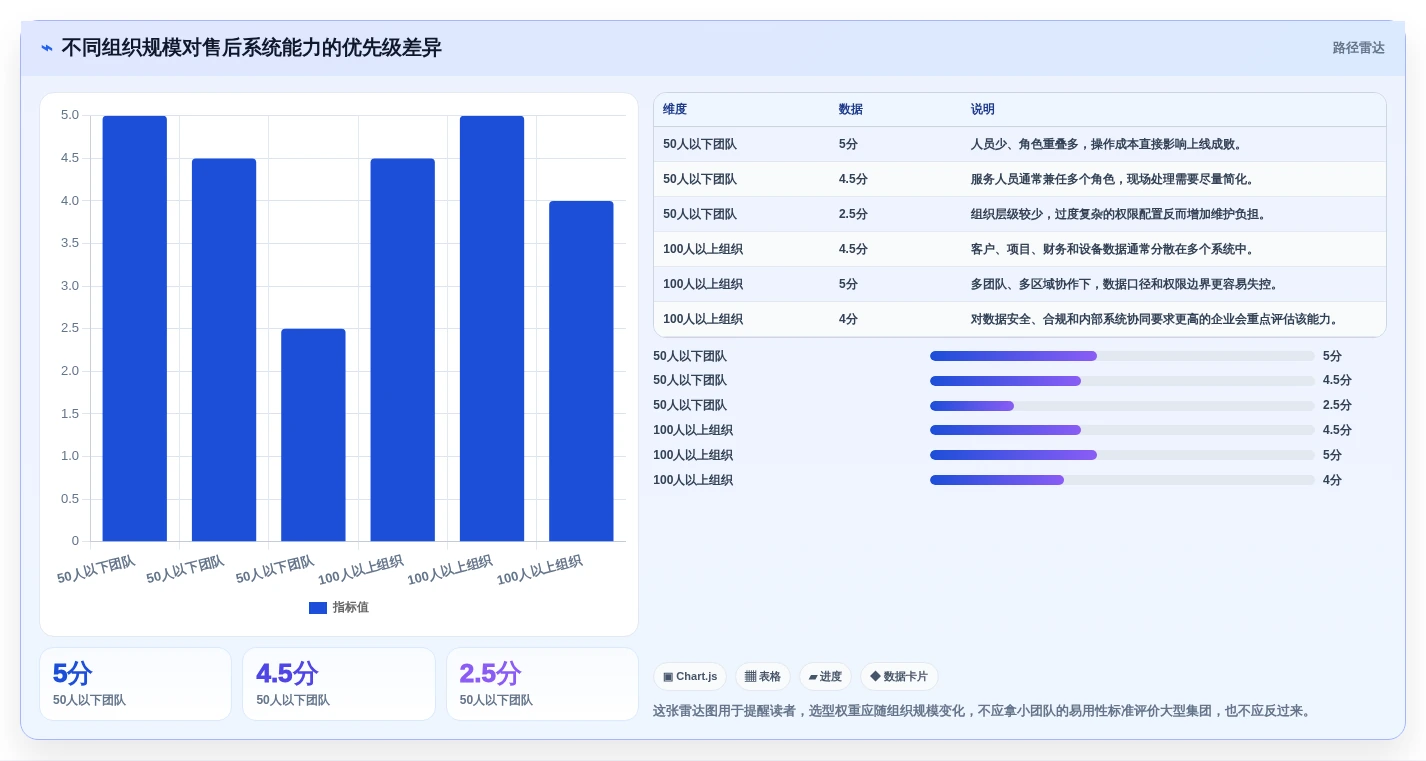Select the 进度 chip
The height and width of the screenshot is (761, 1426).
click(x=826, y=677)
